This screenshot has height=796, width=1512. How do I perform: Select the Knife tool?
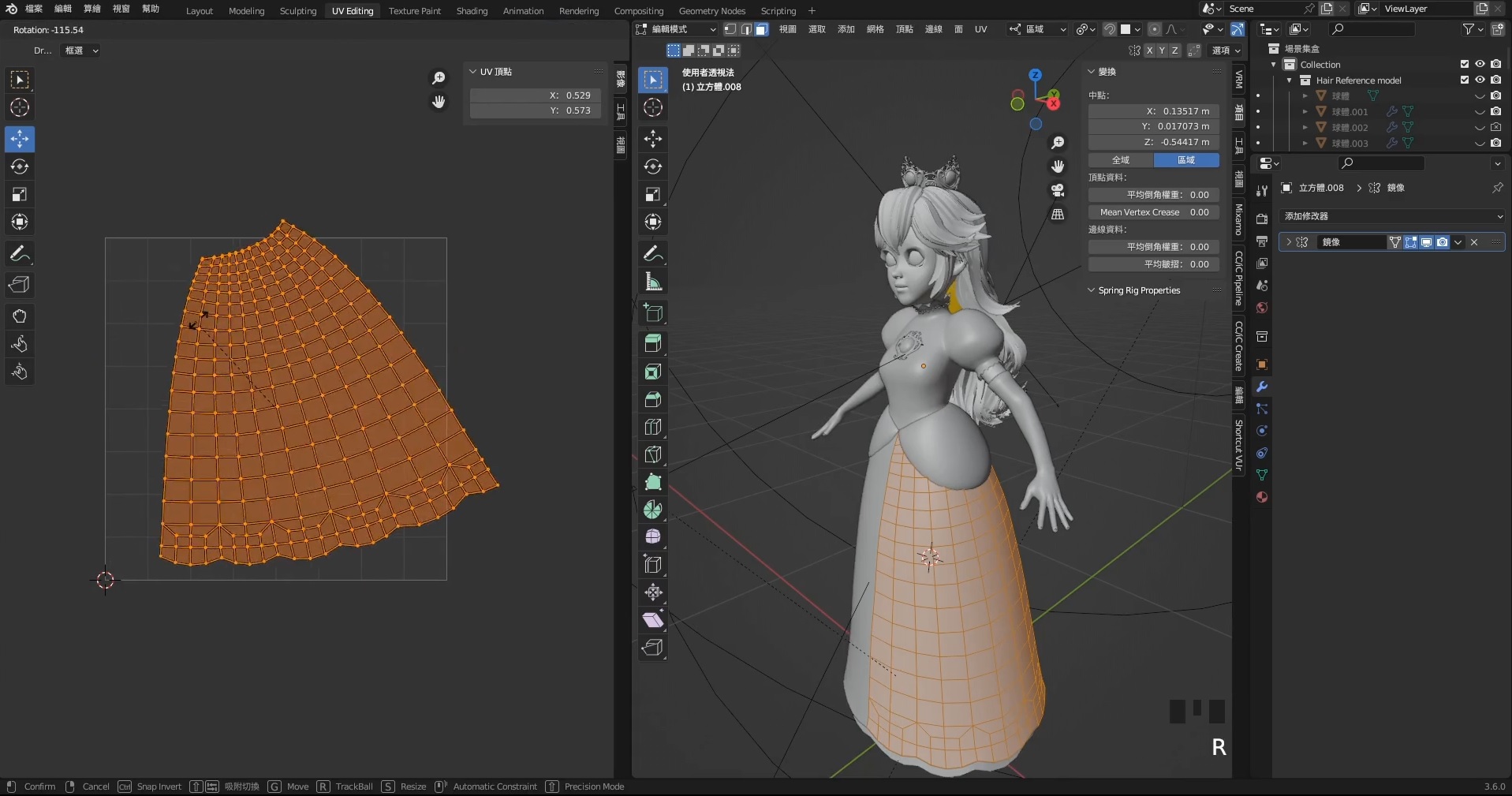[x=653, y=454]
